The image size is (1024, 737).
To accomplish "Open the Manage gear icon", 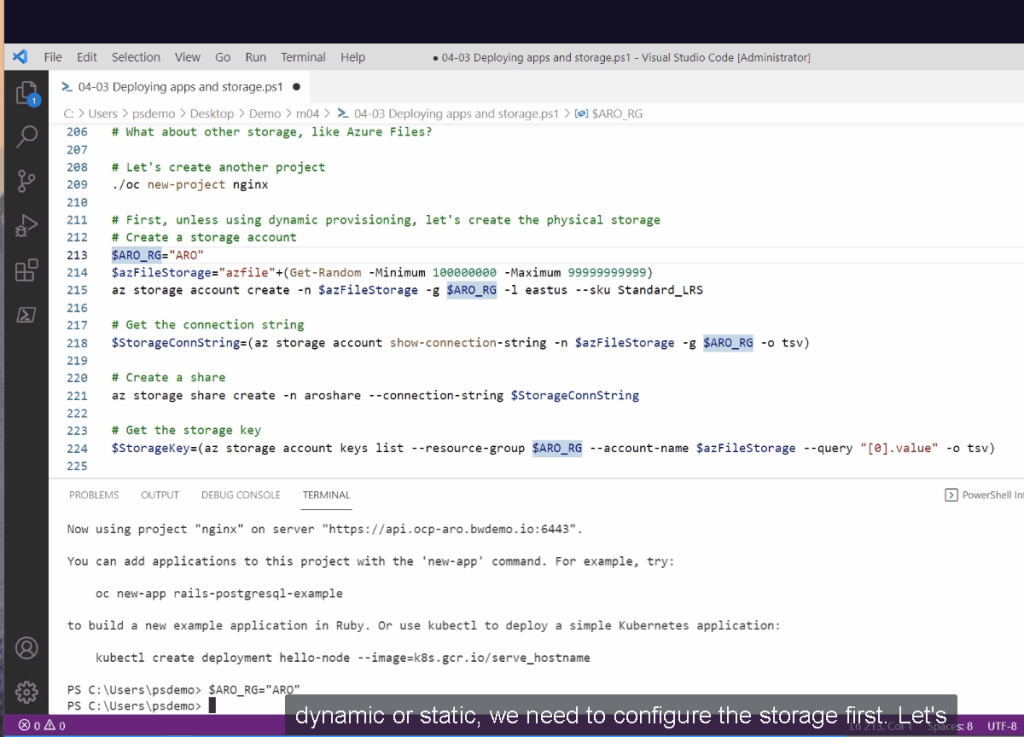I will pos(27,691).
